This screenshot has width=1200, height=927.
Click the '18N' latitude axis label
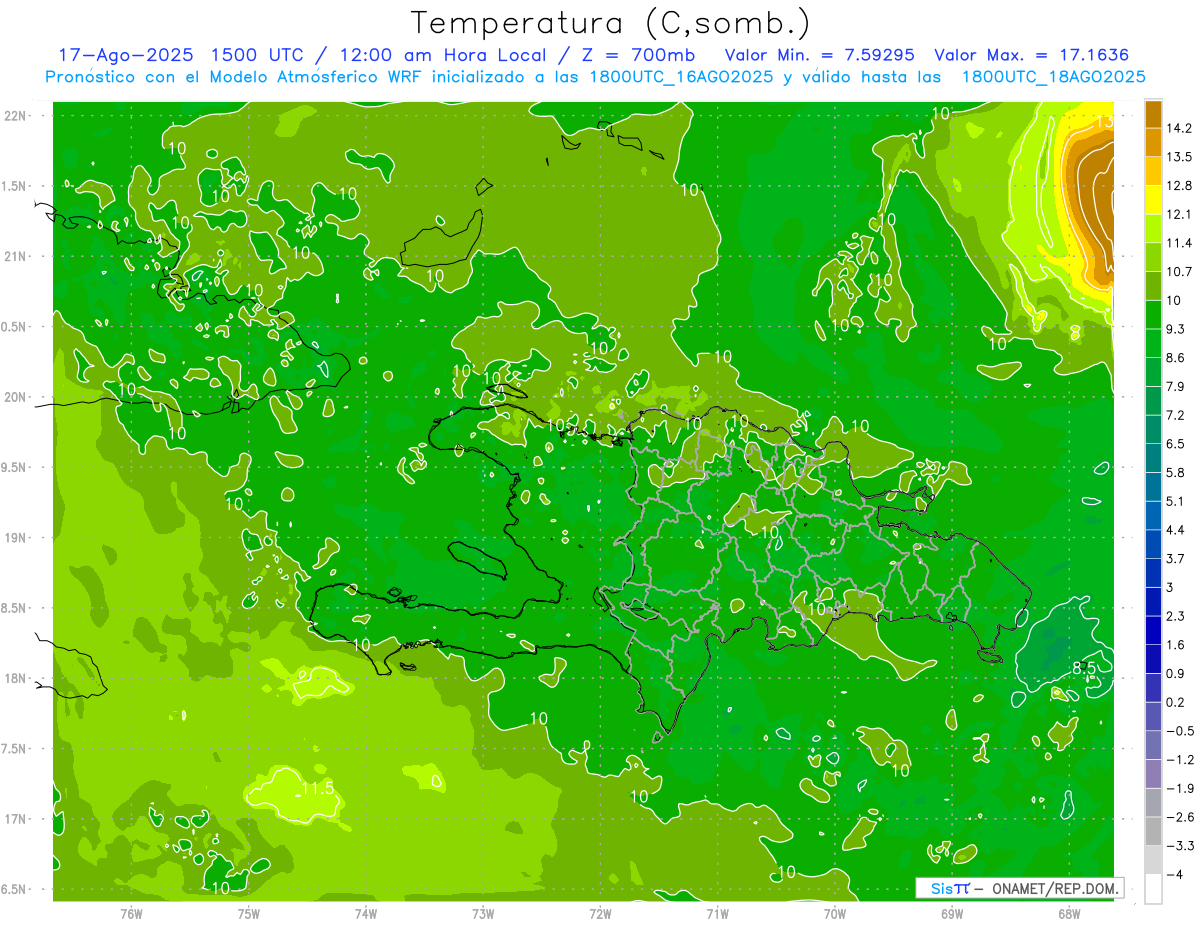[x=15, y=679]
